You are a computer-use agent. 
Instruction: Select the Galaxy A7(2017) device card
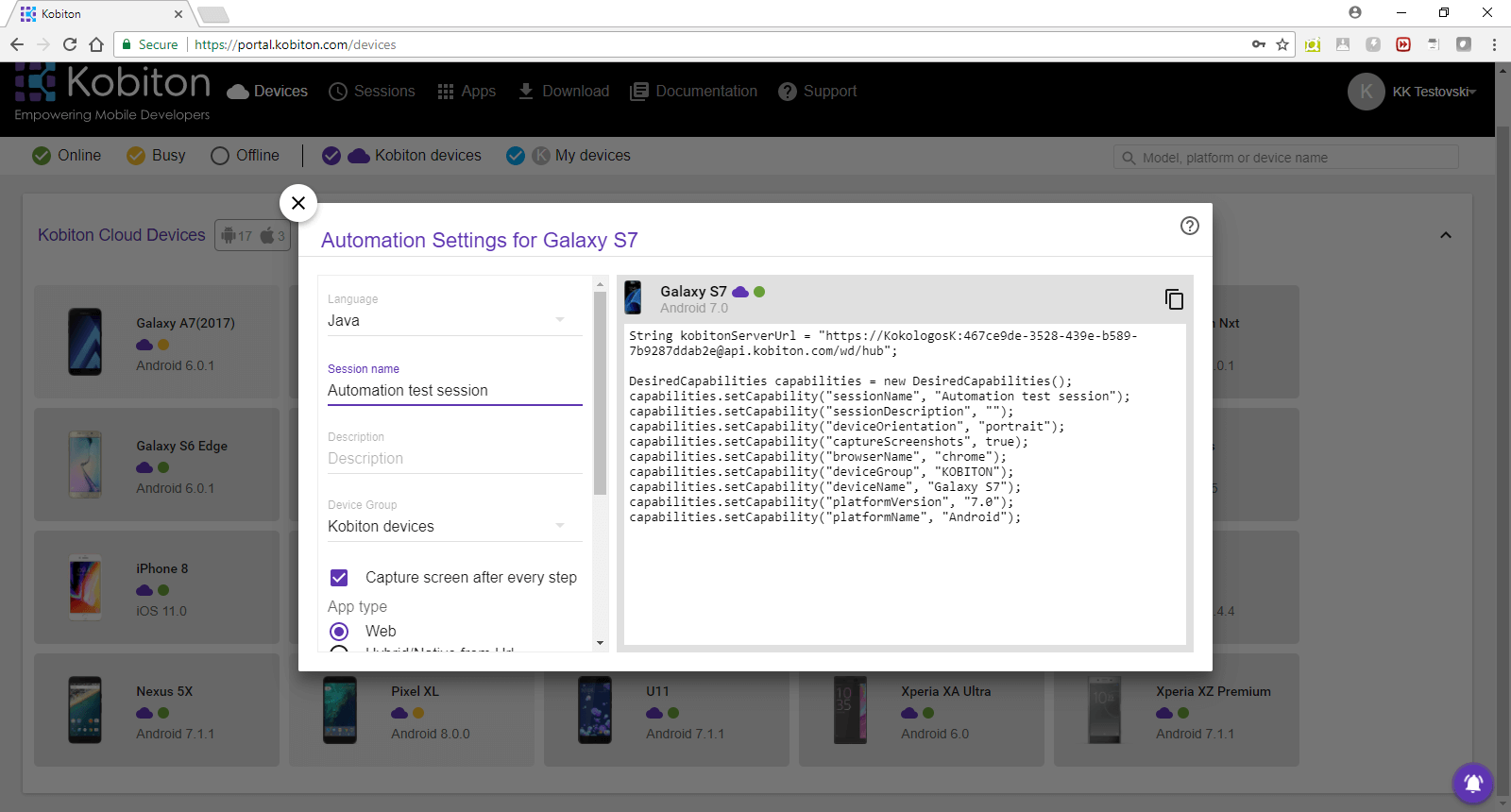157,342
